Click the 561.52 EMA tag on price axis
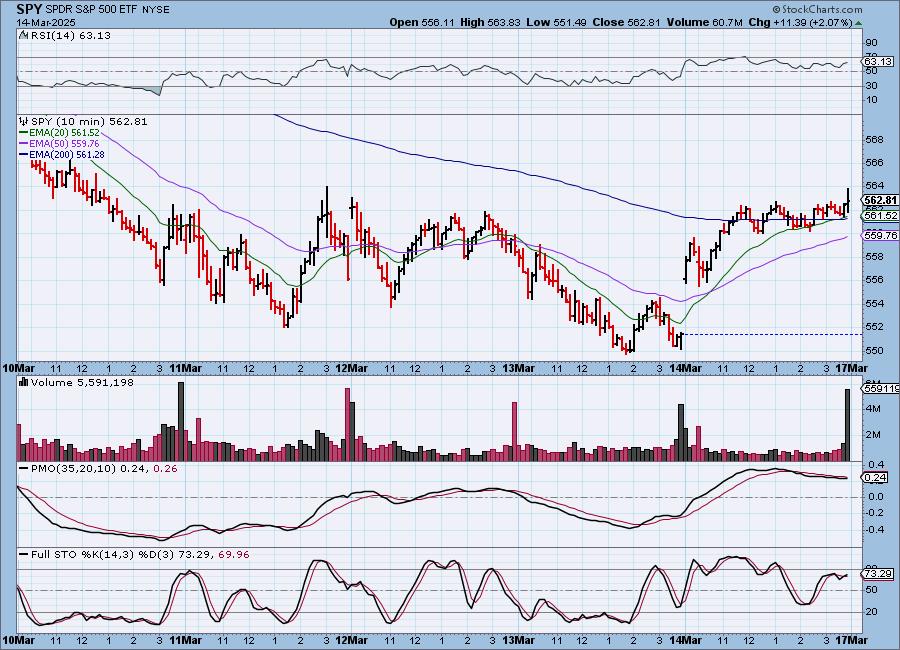900x650 pixels. [880, 215]
